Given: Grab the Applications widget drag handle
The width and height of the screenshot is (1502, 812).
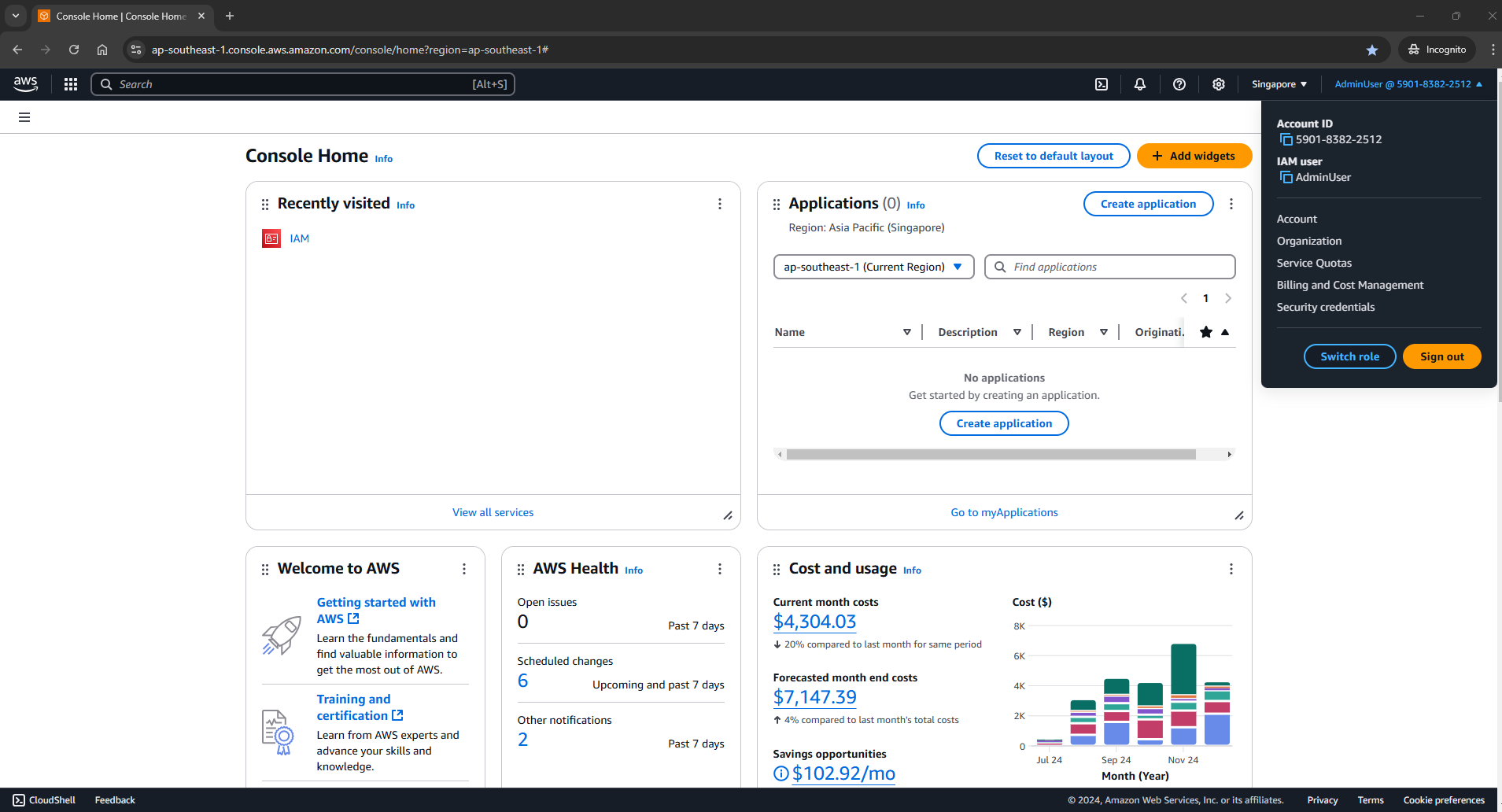Looking at the screenshot, I should point(777,205).
